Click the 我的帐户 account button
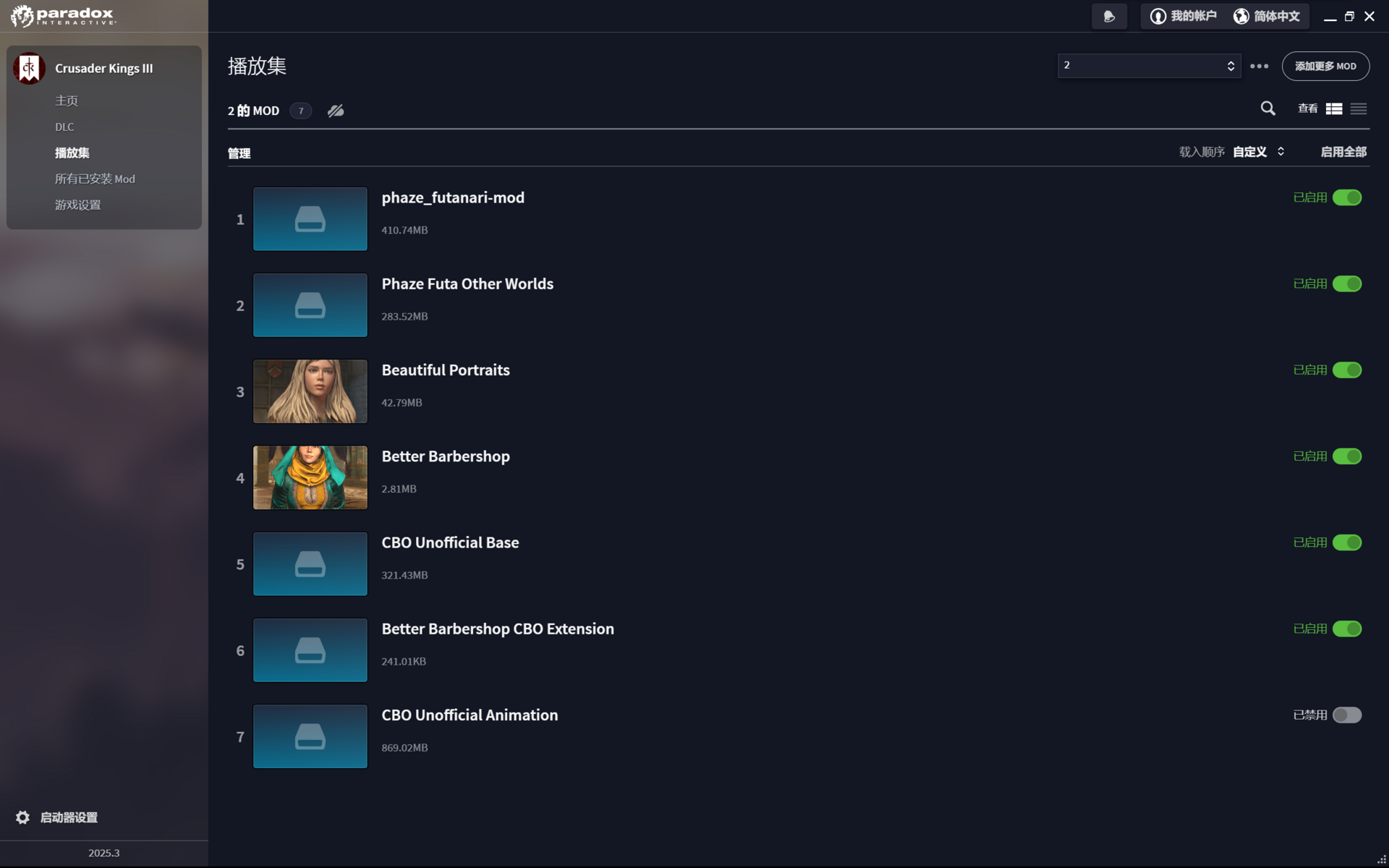This screenshot has height=868, width=1389. click(x=1184, y=16)
